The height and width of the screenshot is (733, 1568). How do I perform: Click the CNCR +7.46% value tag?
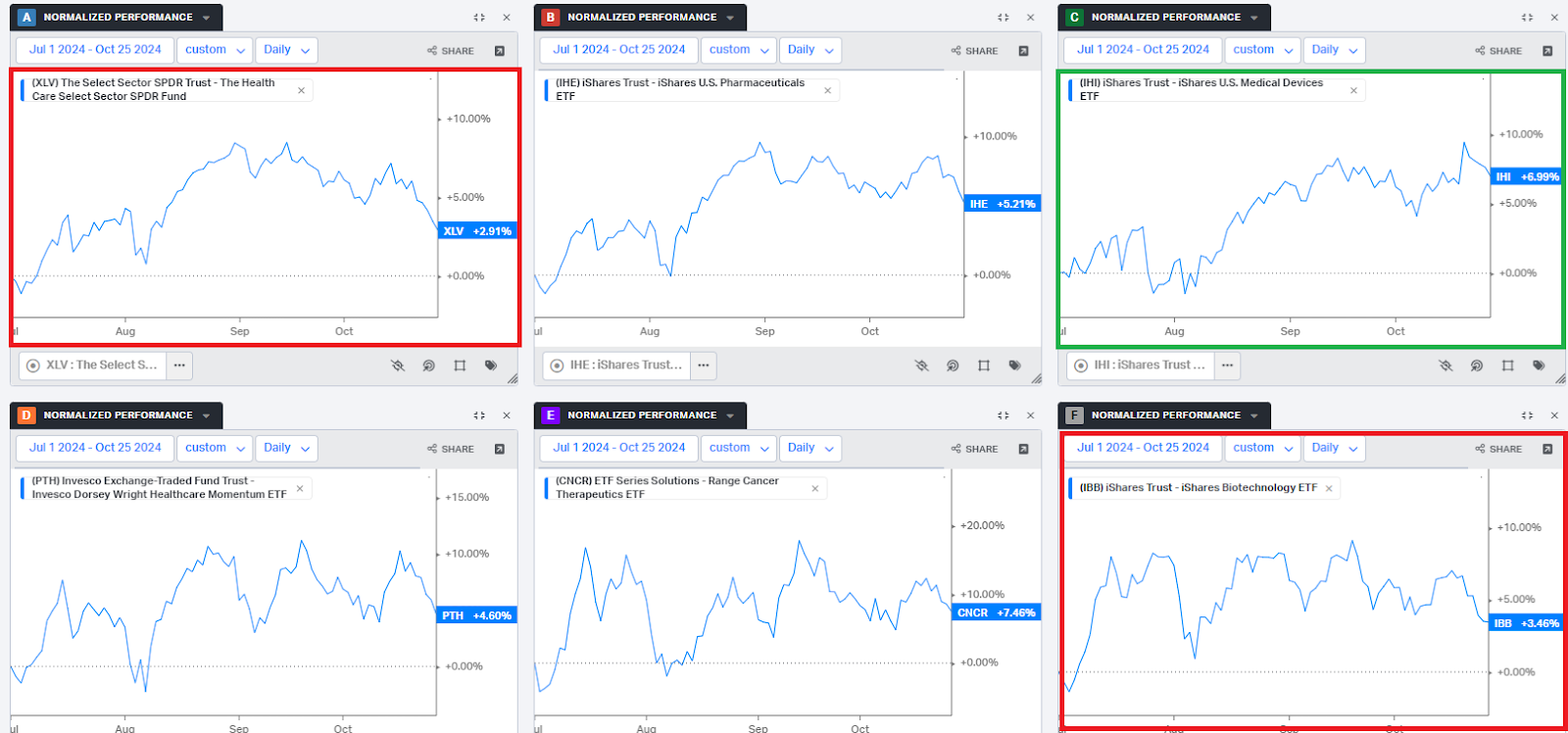(x=996, y=612)
